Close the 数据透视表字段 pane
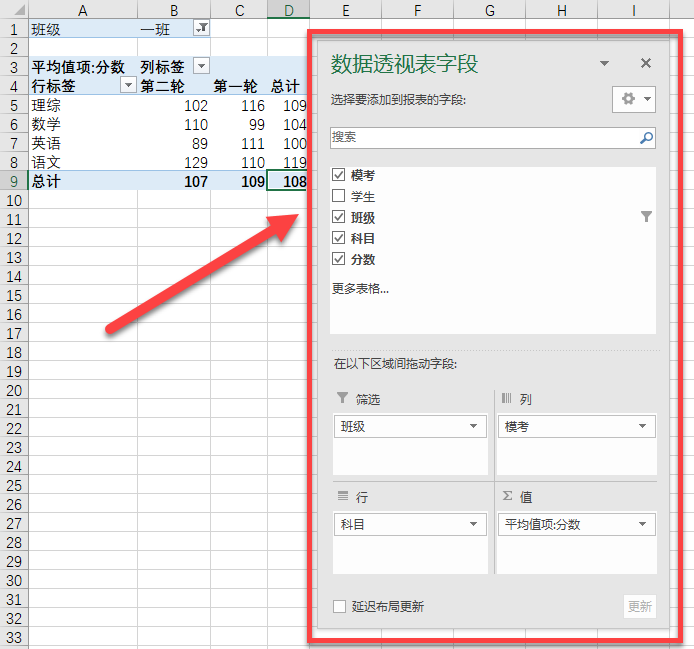Viewport: 694px width, 649px height. pyautogui.click(x=646, y=63)
